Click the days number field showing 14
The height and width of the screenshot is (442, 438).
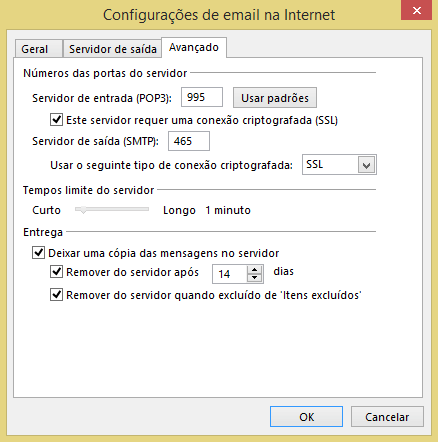(x=230, y=274)
